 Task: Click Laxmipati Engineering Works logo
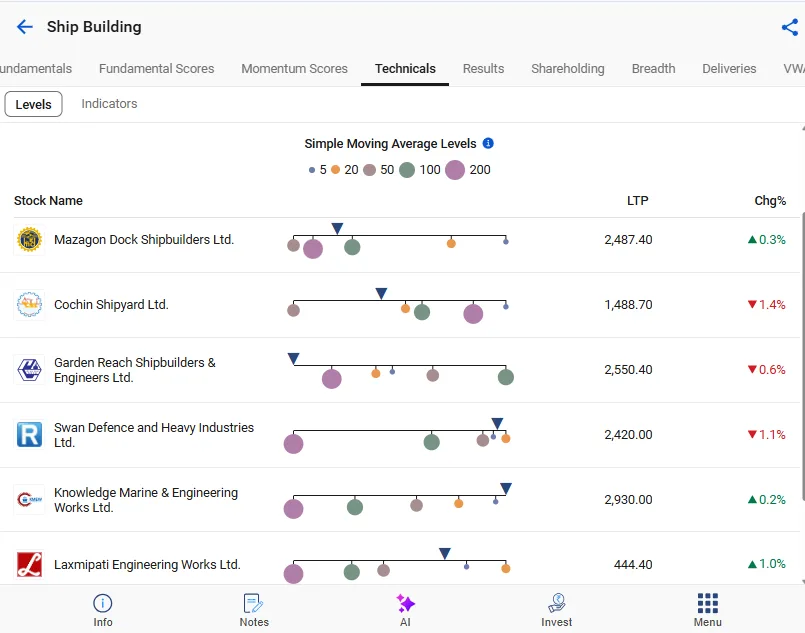(x=29, y=565)
